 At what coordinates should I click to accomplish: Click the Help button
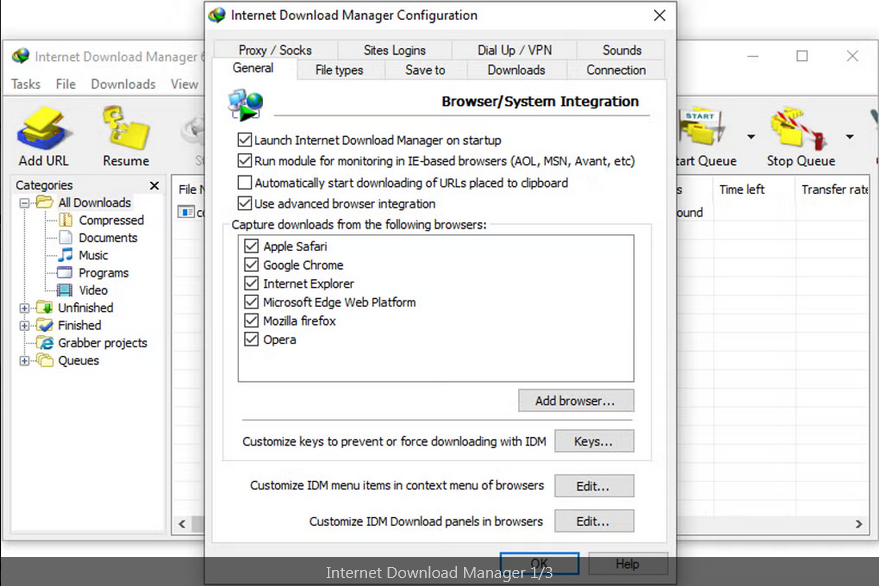click(x=628, y=564)
